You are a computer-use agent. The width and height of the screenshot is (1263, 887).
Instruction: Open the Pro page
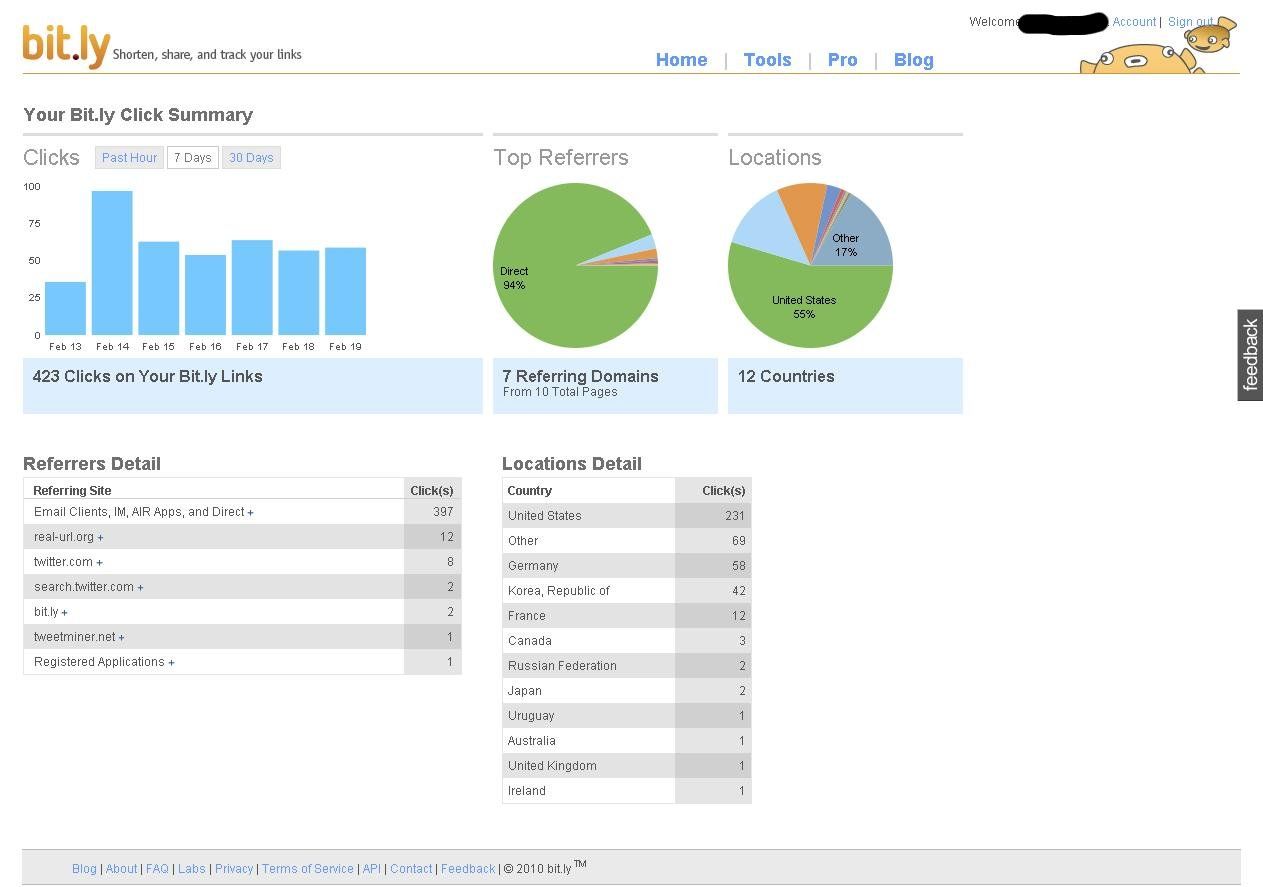842,60
